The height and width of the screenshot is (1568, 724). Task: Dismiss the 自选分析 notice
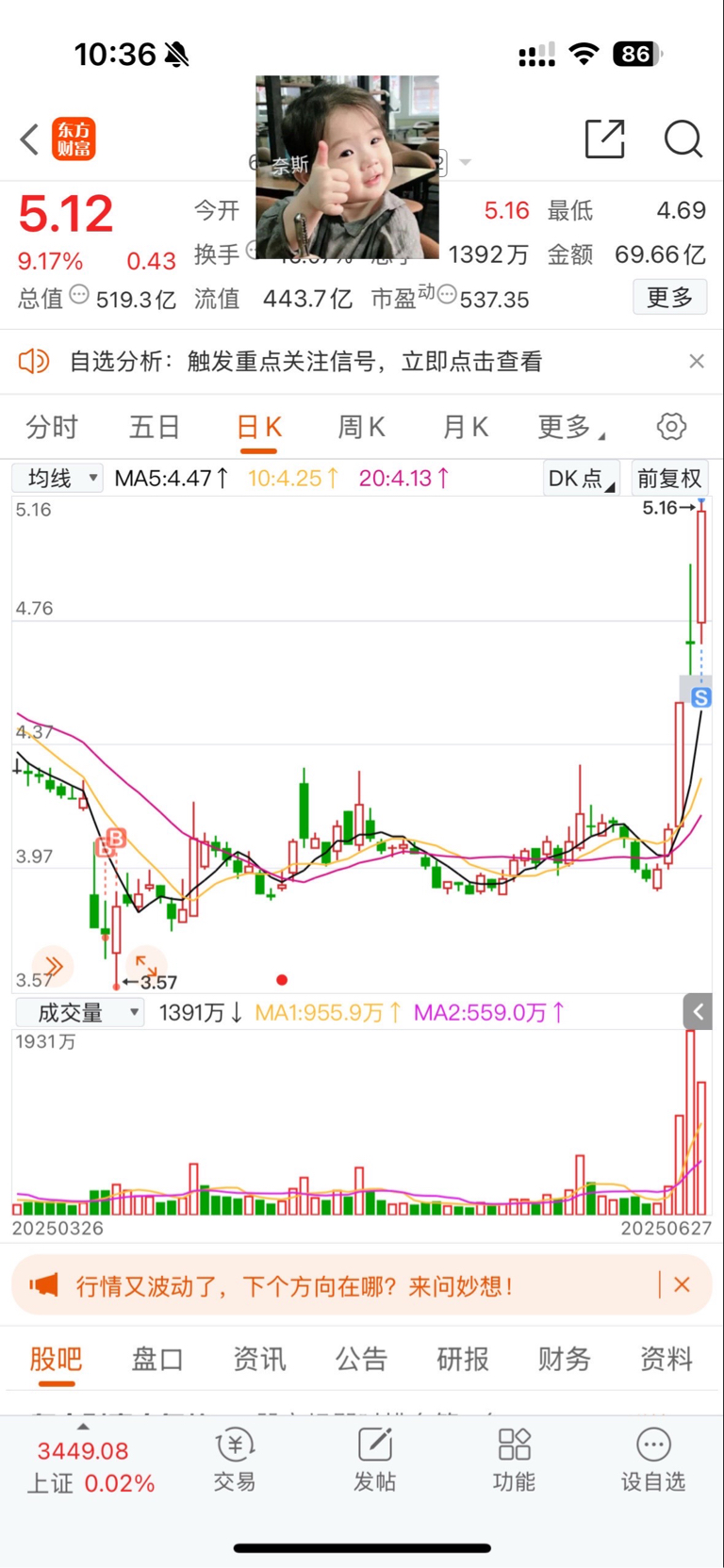697,361
